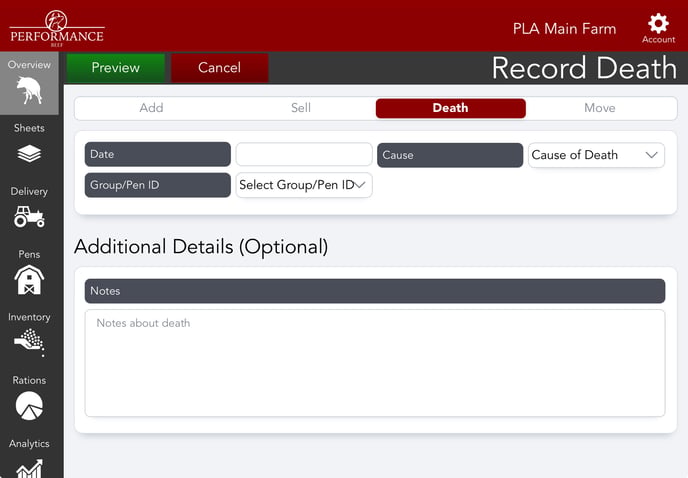Open the Sheets stacked layers icon
The height and width of the screenshot is (478, 688).
tap(30, 153)
